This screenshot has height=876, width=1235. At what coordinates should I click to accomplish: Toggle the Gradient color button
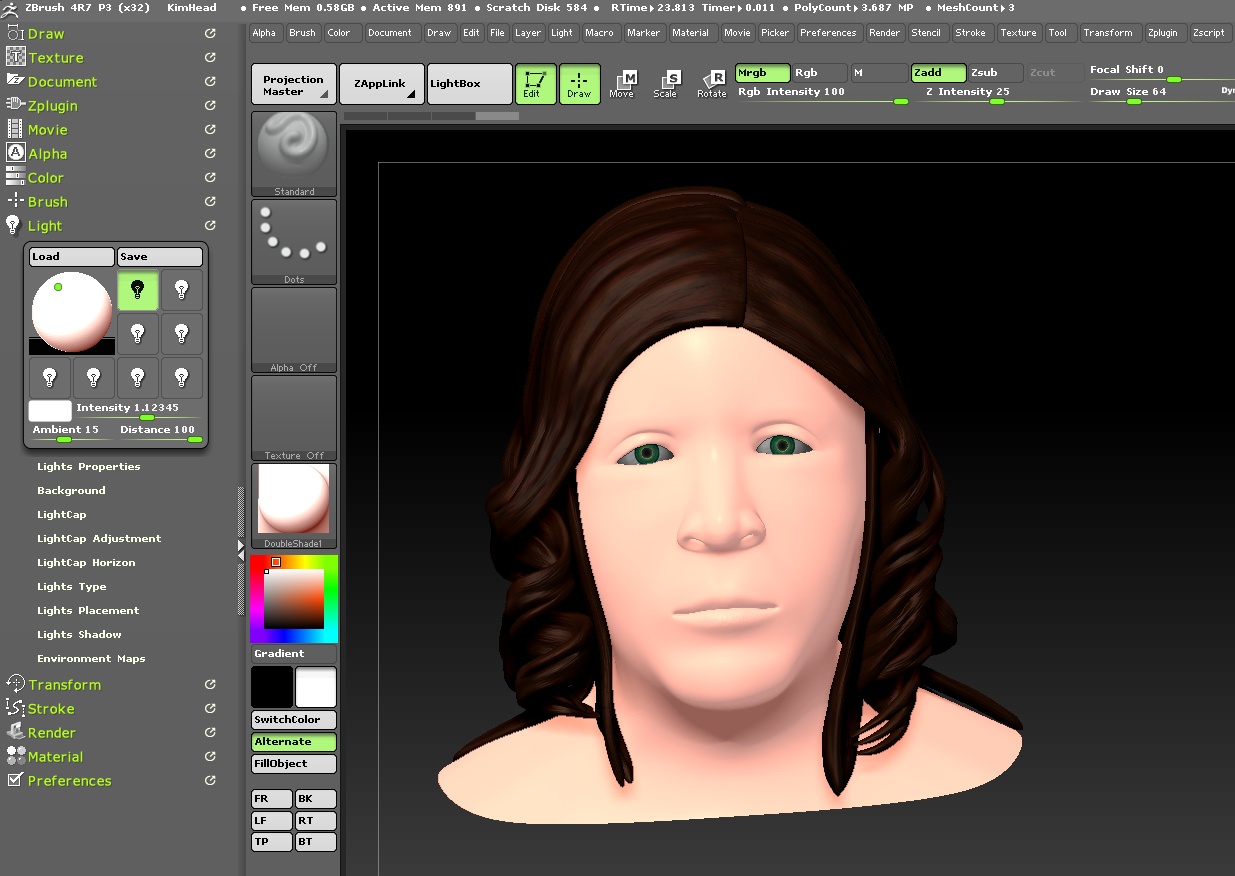pos(294,654)
